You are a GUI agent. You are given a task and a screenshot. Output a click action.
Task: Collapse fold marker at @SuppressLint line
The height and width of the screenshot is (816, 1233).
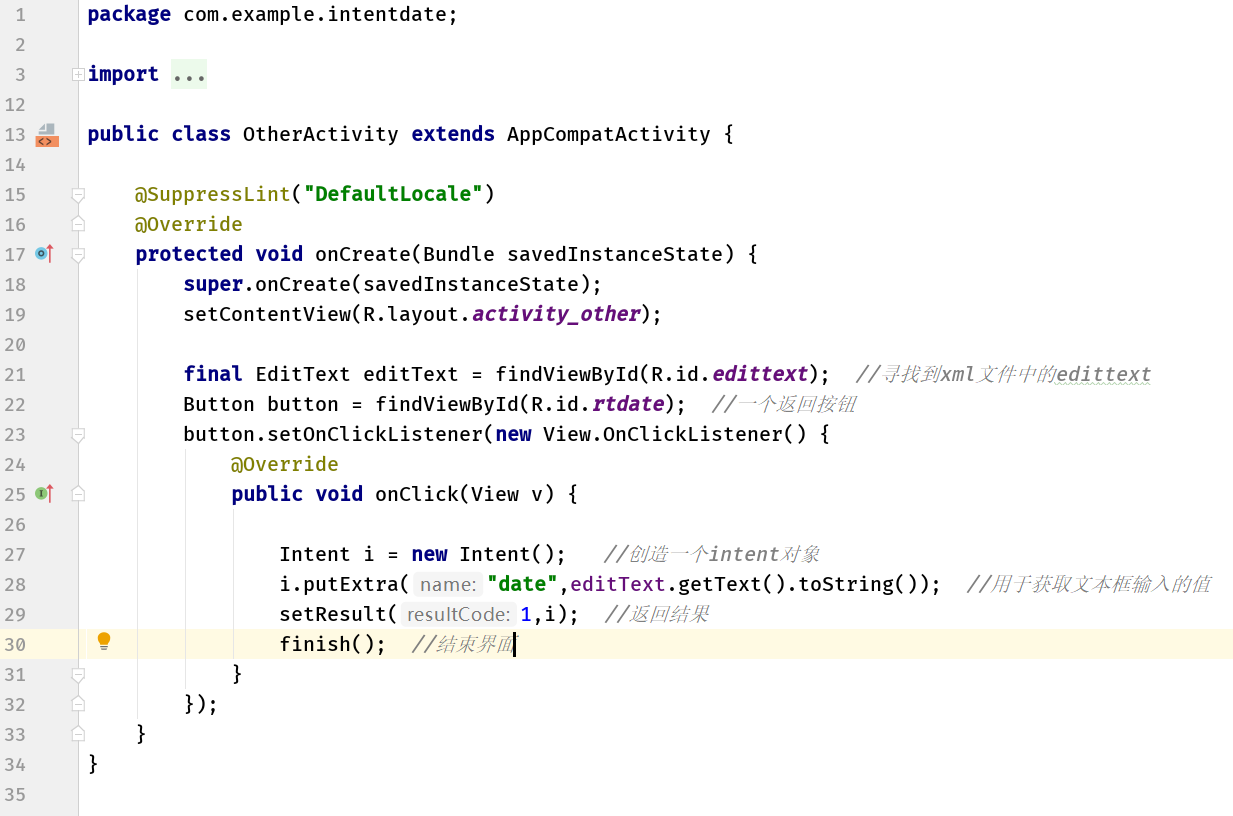(78, 194)
